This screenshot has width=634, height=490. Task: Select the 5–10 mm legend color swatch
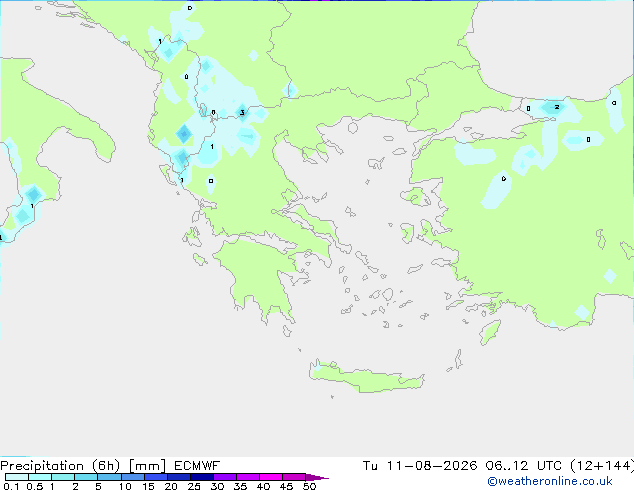(109, 477)
